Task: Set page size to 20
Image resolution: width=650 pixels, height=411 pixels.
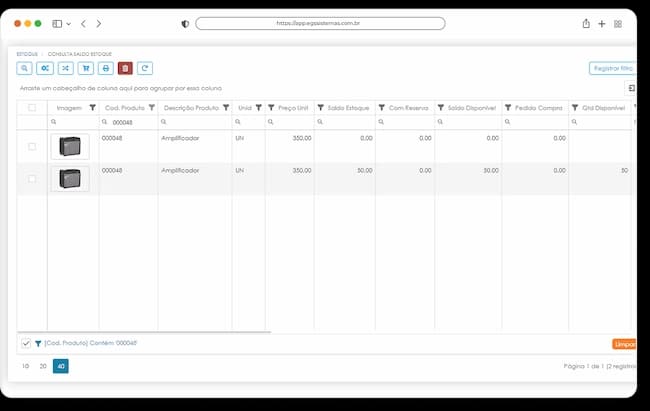Action: pyautogui.click(x=43, y=366)
